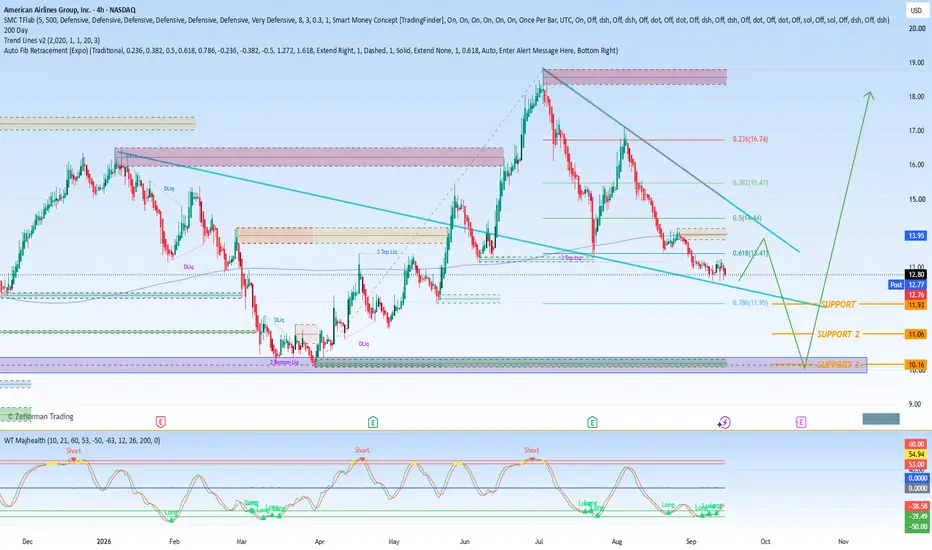Open the purple lightning event icon near September
The image size is (932, 550).
[724, 422]
